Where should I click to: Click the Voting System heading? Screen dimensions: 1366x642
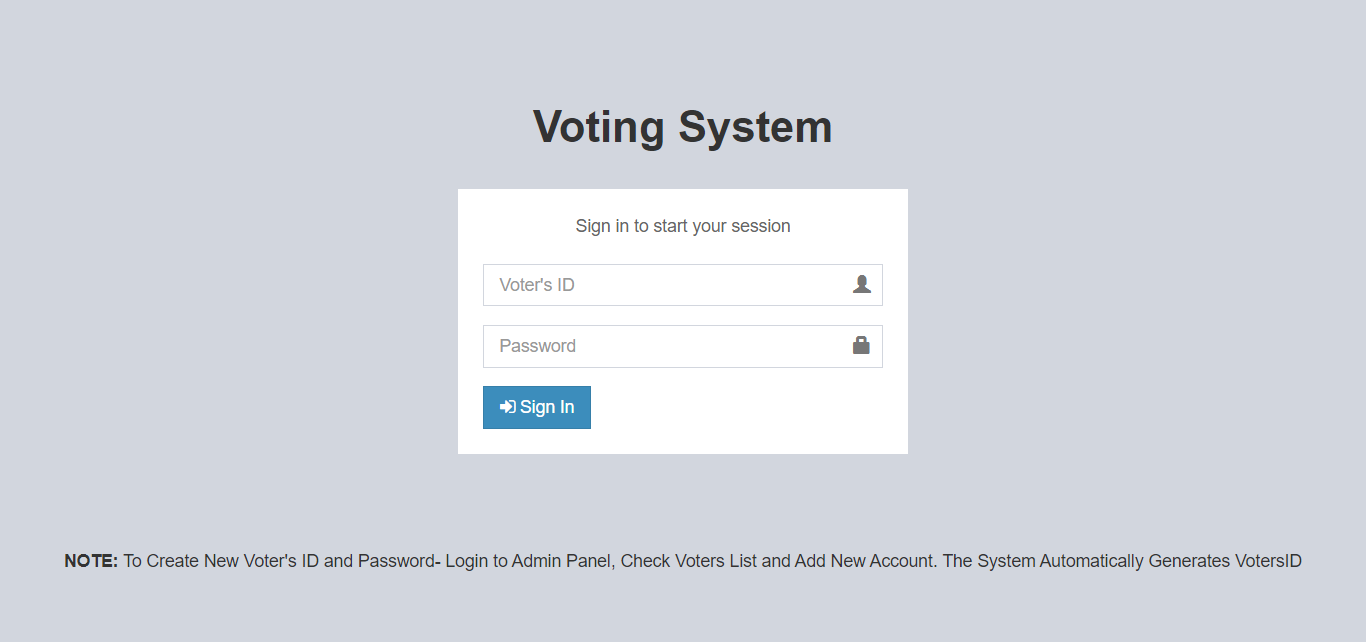(x=683, y=127)
